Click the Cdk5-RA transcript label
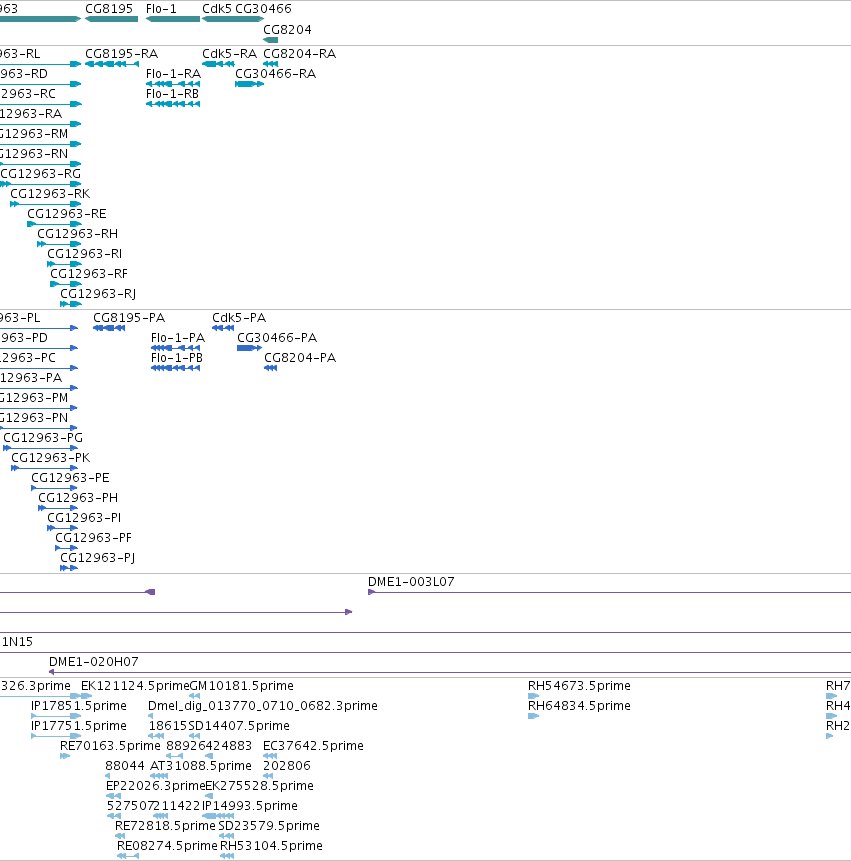This screenshot has height=861, width=851. [x=229, y=54]
